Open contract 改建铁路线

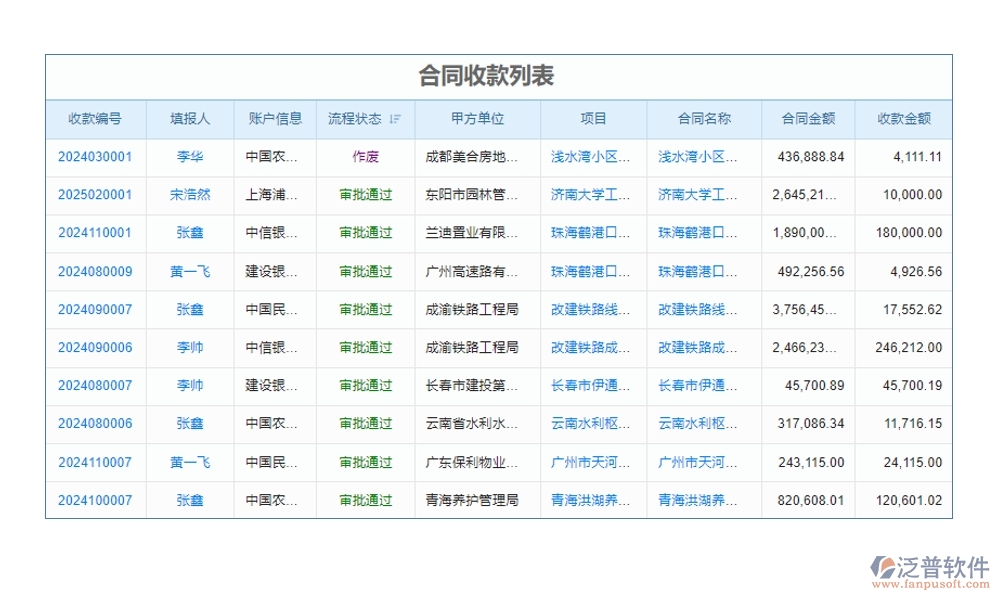tap(703, 309)
